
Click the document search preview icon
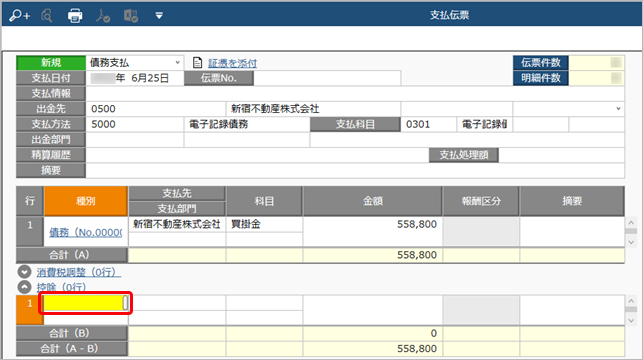click(47, 16)
